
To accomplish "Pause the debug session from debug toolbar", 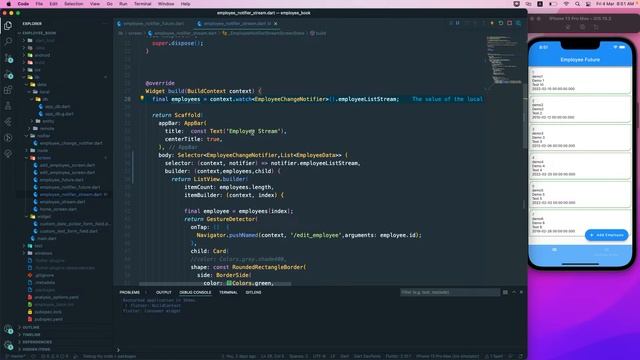I will click(458, 23).
